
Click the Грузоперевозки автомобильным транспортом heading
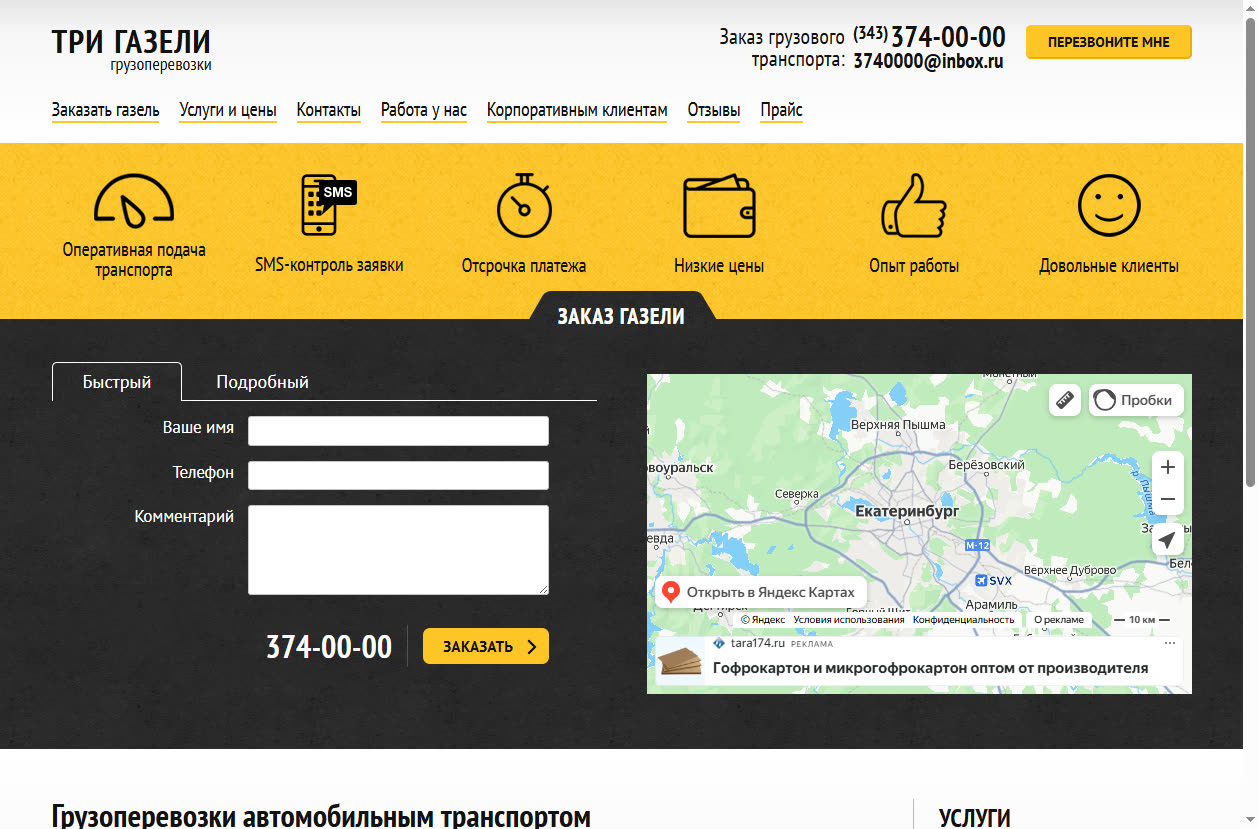coord(321,816)
